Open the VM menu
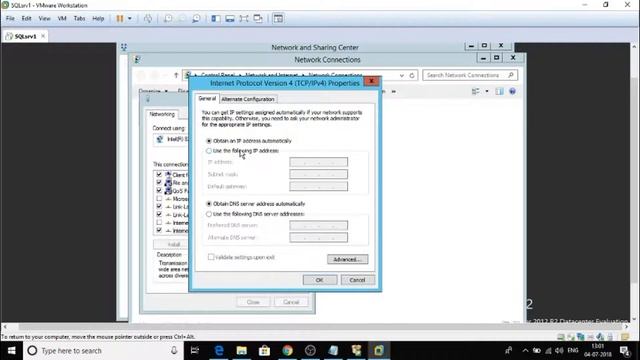Screen dimensions: 640x360 click(x=62, y=18)
